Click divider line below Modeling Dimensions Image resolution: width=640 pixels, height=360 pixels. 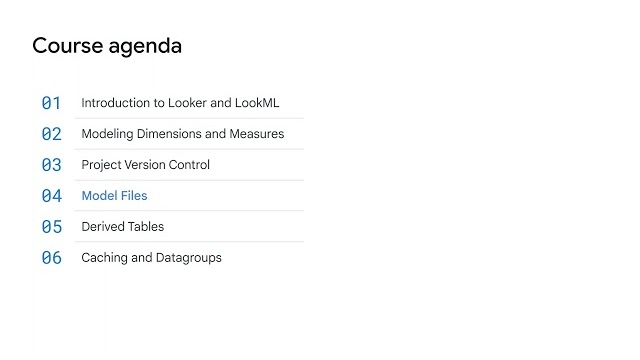189,149
